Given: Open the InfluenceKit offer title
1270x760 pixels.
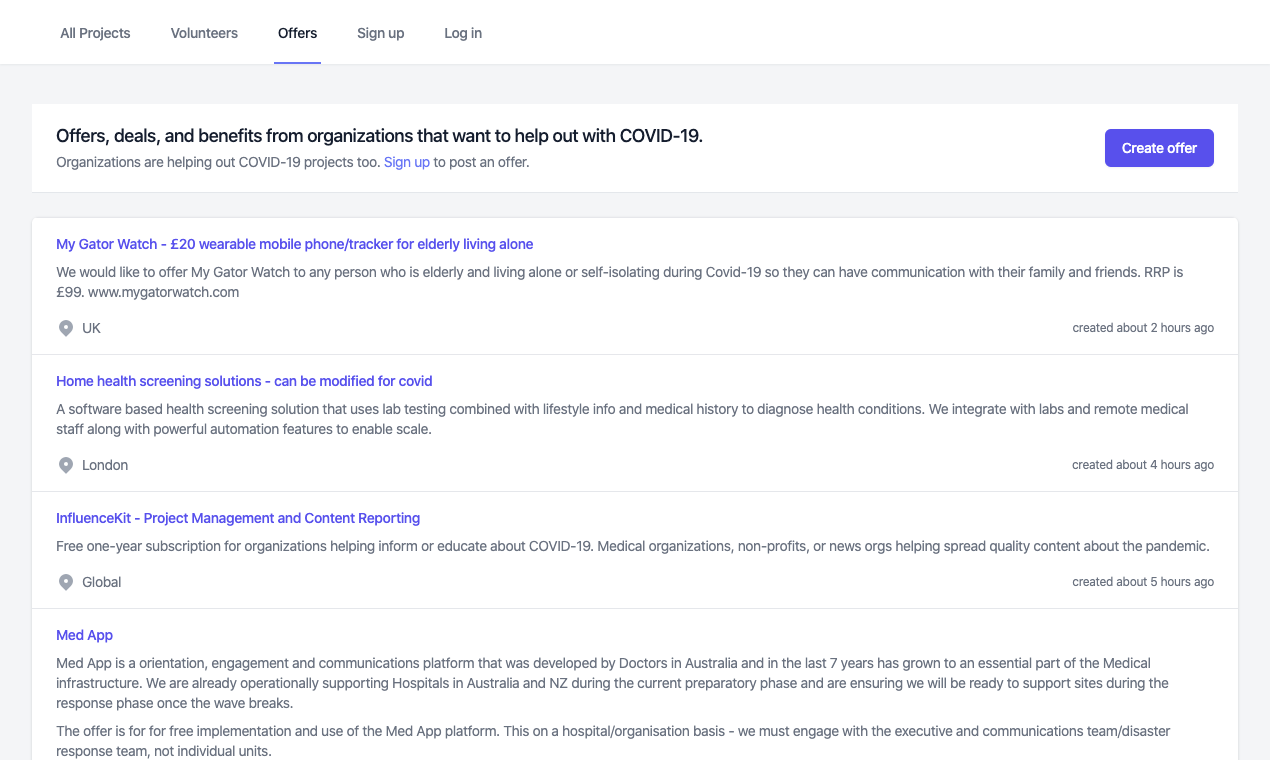Looking at the screenshot, I should click(238, 518).
